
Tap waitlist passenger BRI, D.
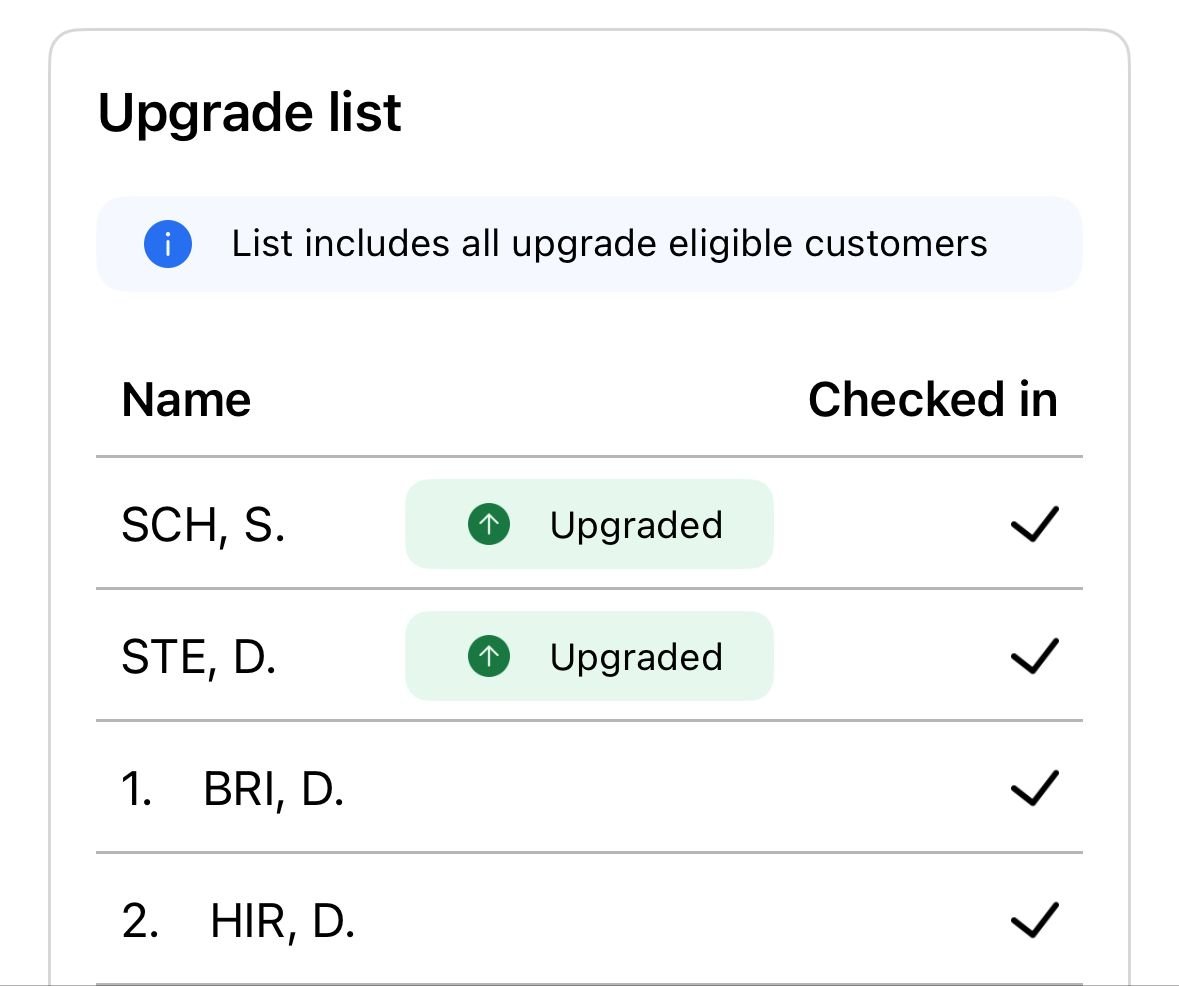point(273,790)
